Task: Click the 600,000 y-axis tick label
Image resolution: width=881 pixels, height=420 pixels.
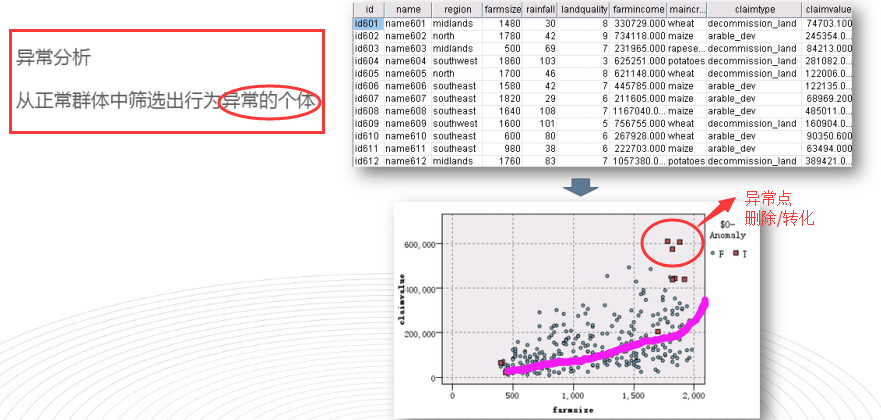Action: point(420,244)
